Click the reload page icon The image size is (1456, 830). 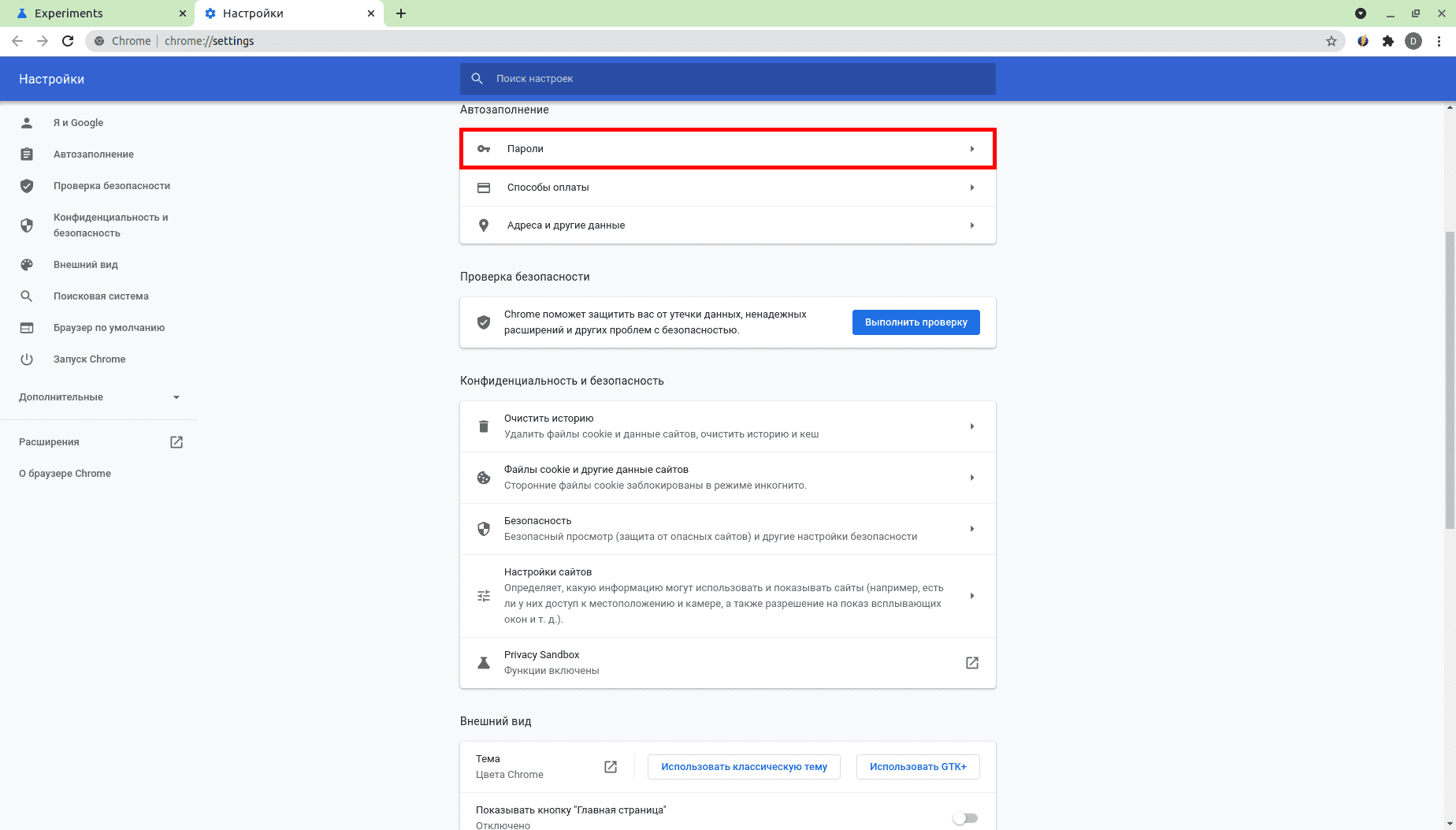pos(68,41)
